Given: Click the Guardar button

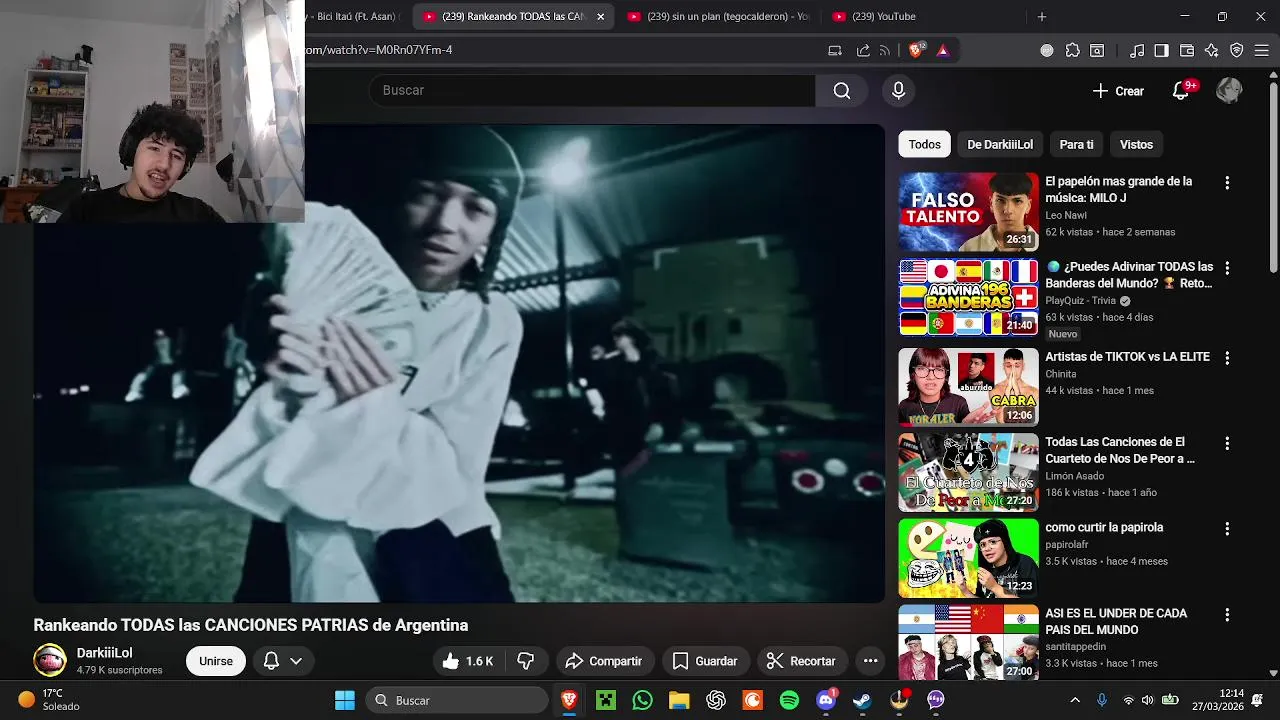Looking at the screenshot, I should (705, 661).
